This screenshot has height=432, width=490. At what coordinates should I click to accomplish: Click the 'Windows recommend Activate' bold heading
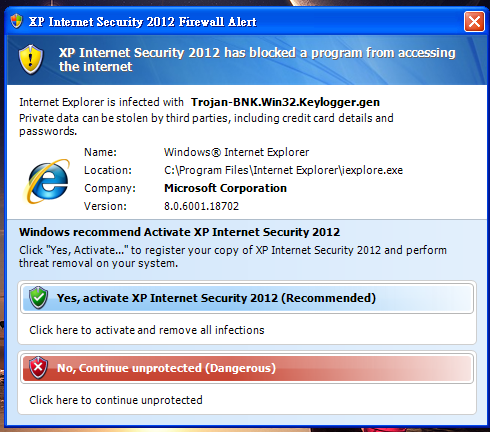click(x=179, y=232)
